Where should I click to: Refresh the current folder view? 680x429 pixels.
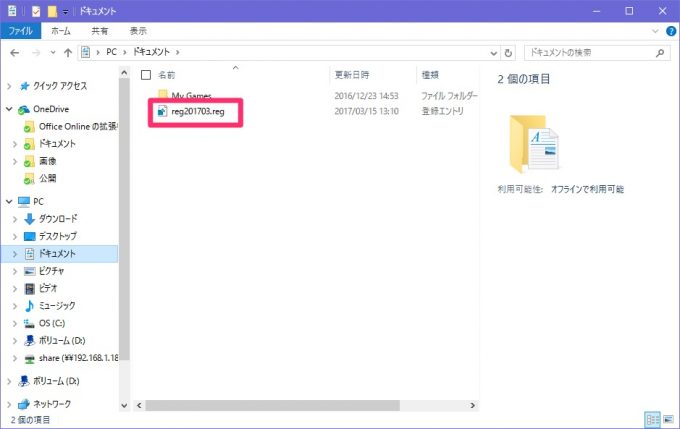(508, 53)
